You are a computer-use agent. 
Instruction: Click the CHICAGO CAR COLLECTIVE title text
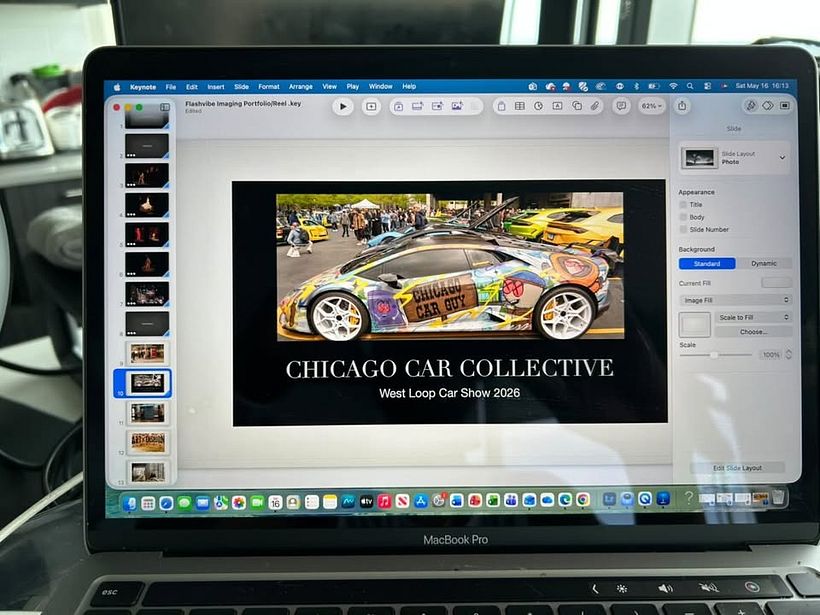point(449,368)
